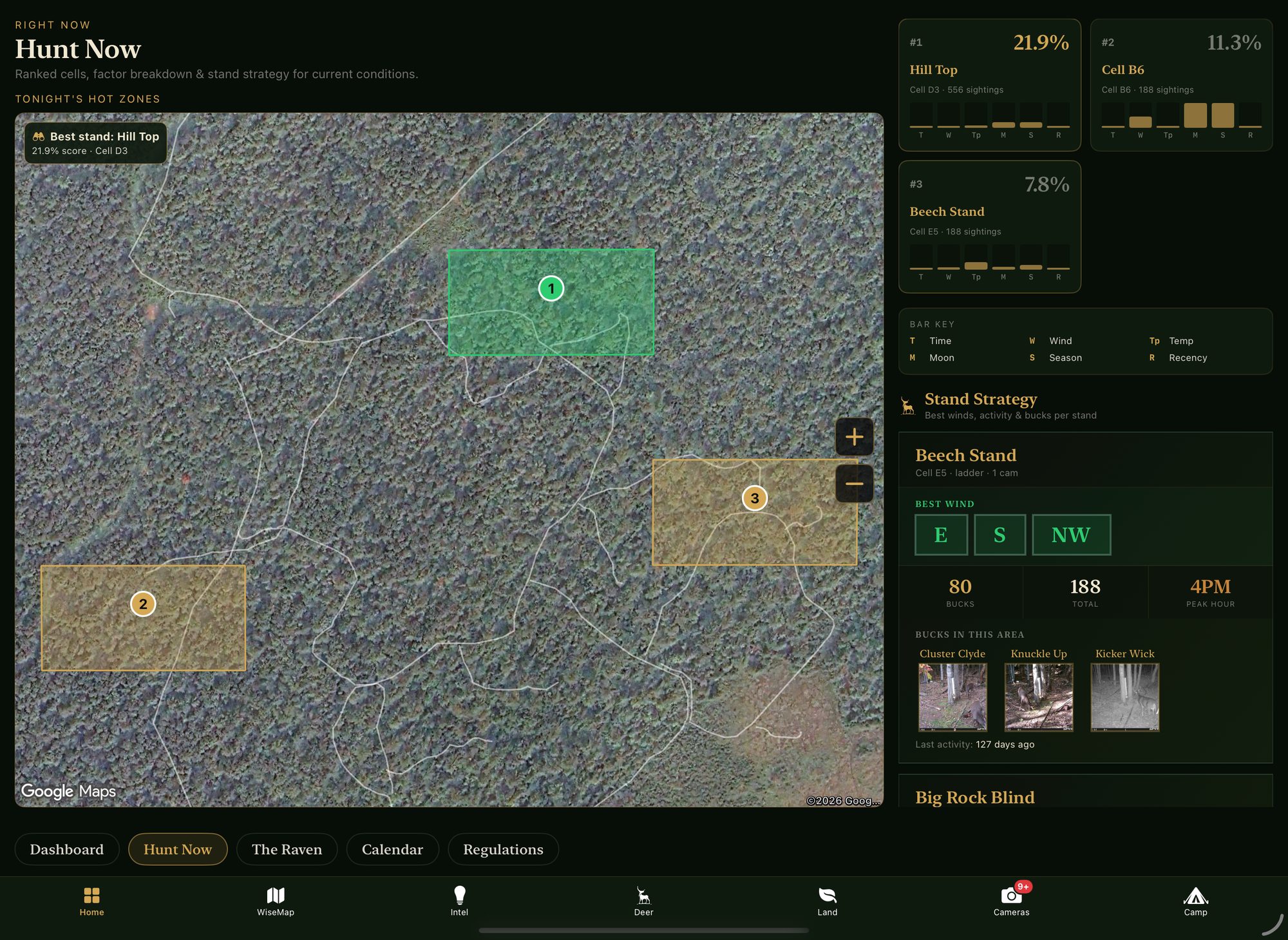Viewport: 1288px width, 940px height.
Task: Open the Deer section icon
Action: coord(643,896)
